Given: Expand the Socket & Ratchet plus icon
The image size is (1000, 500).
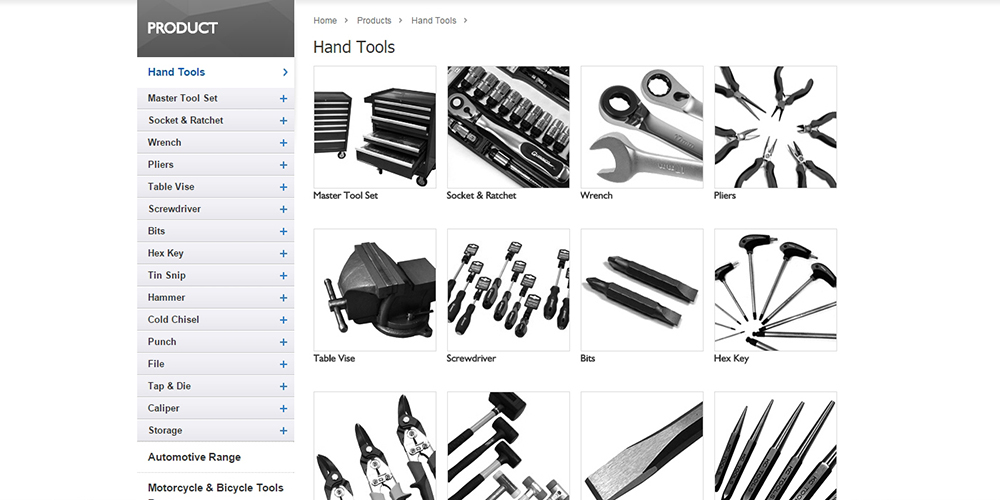Looking at the screenshot, I should (x=283, y=121).
